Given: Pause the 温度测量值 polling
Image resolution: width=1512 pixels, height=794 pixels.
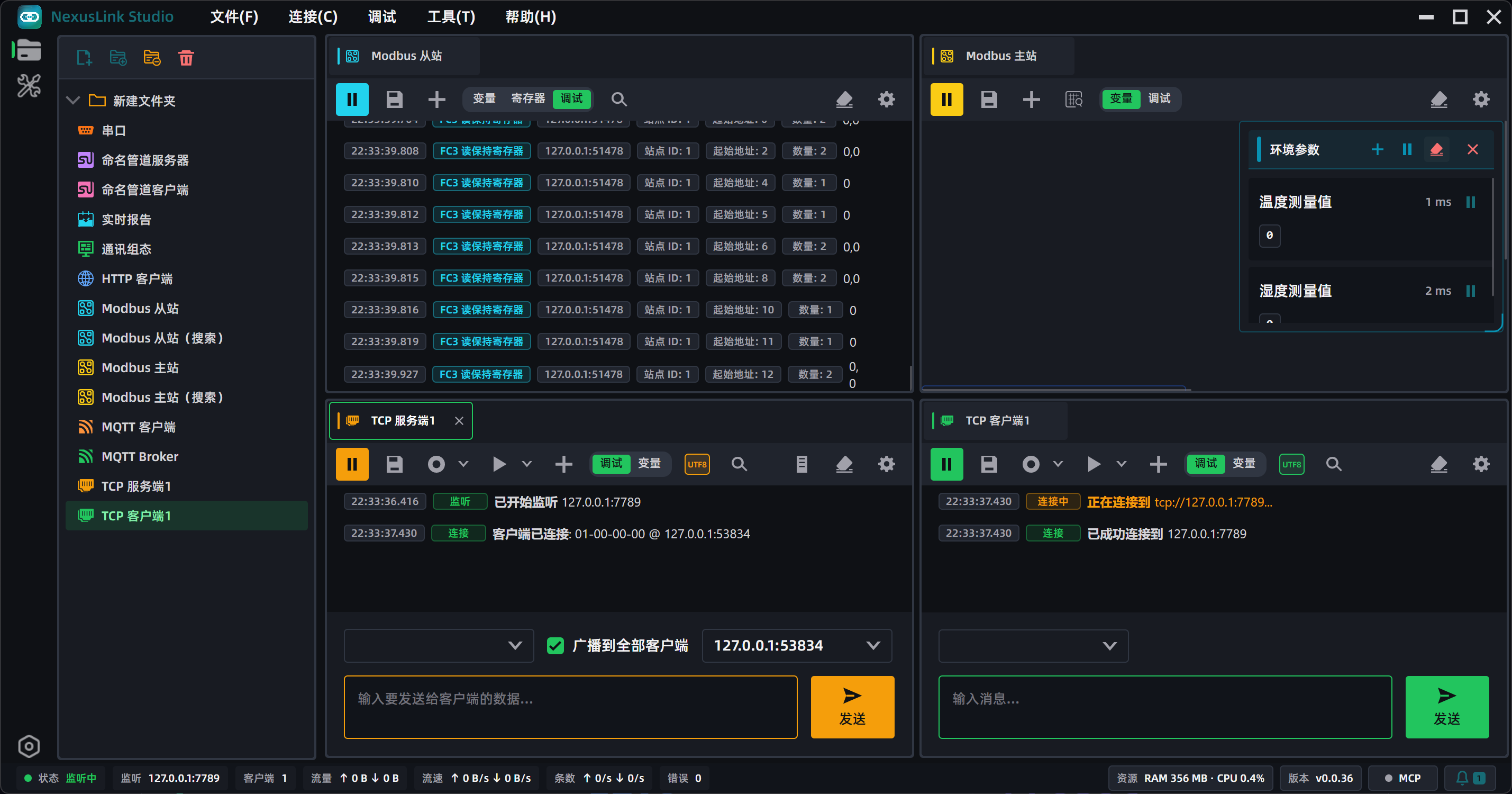Looking at the screenshot, I should pos(1470,202).
